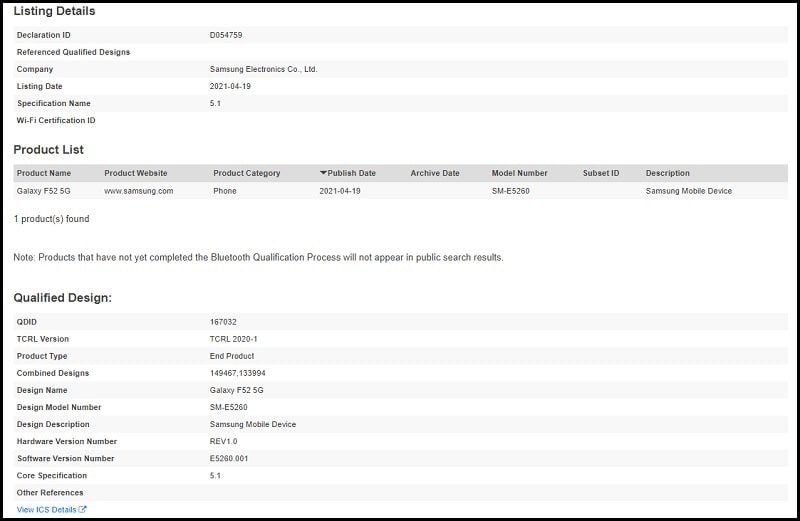This screenshot has width=800, height=521.
Task: Click the Declaration ID label
Action: click(x=44, y=35)
